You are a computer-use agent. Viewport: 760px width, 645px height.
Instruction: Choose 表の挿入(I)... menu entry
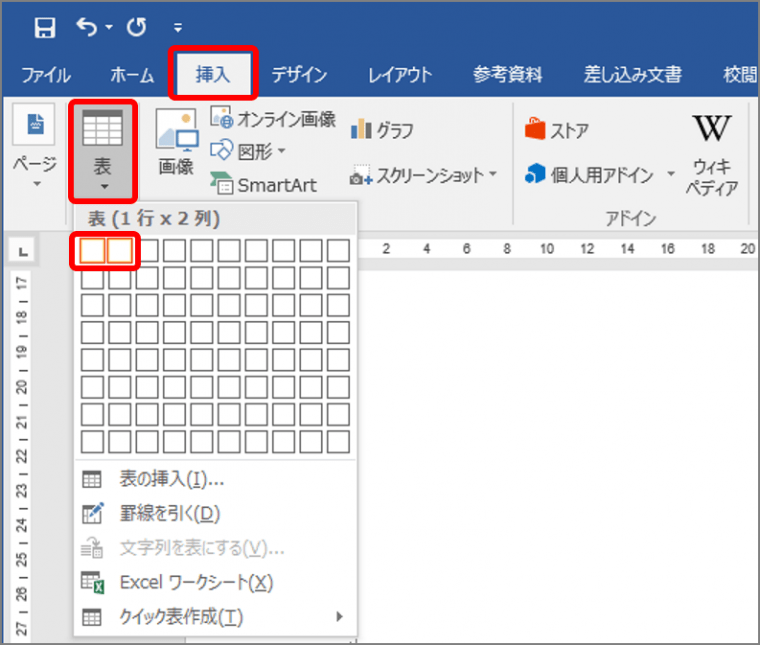click(216, 479)
